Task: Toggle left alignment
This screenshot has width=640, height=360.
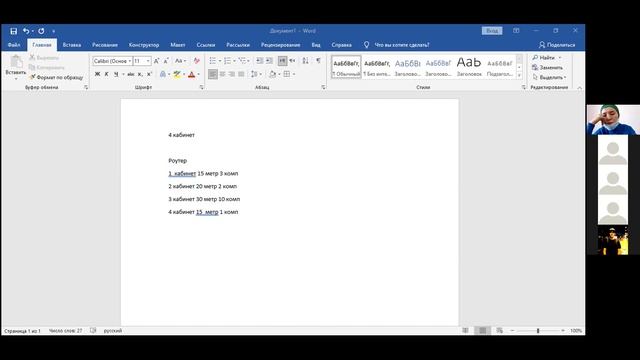Action: coord(213,74)
